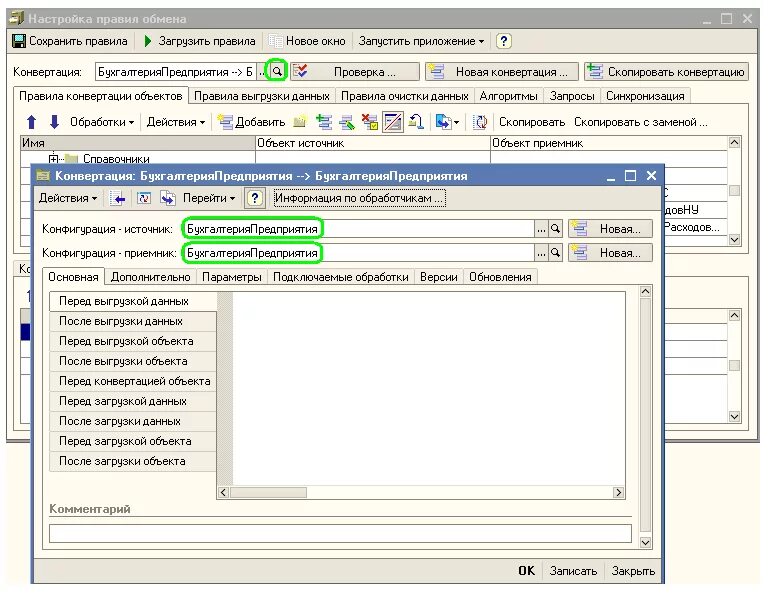
Task: Select После выгрузки объекта handler
Action: coord(133,361)
